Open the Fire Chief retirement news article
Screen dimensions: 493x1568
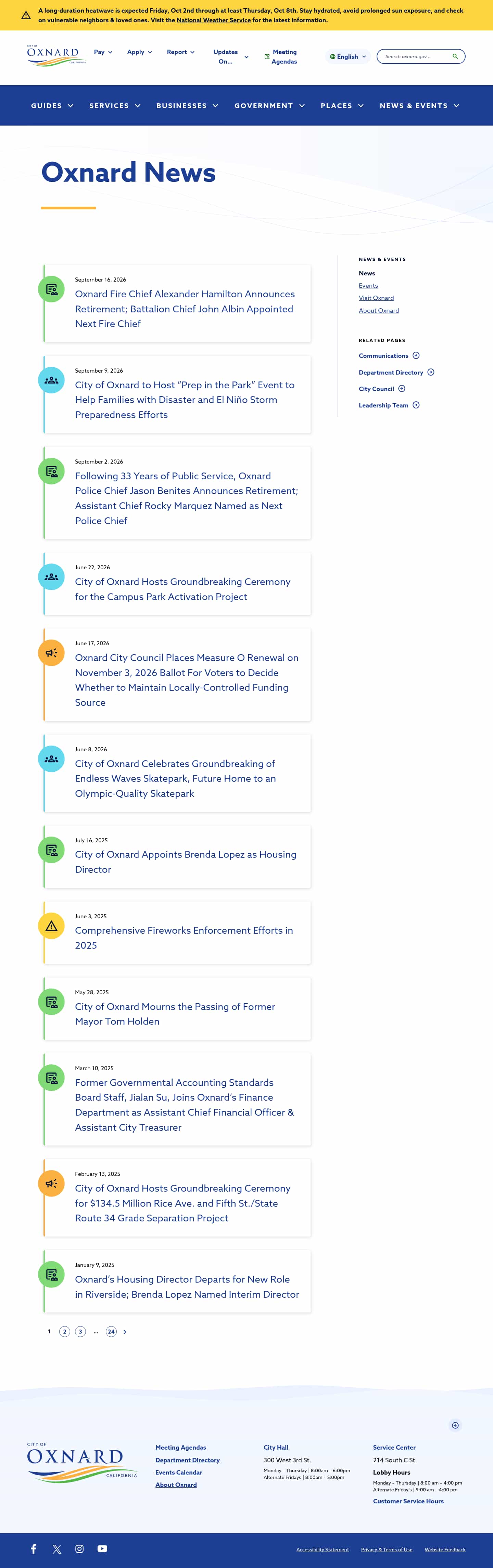click(x=185, y=309)
